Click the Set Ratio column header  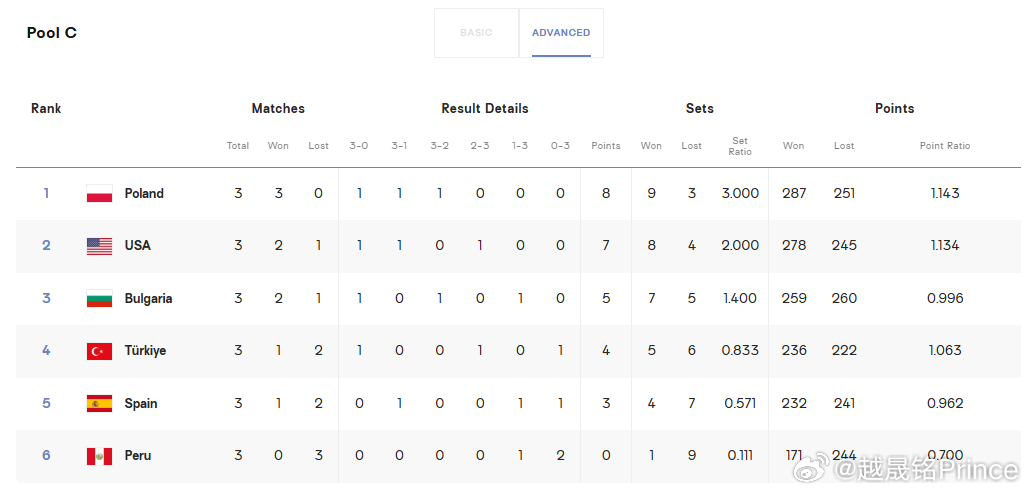(x=740, y=146)
